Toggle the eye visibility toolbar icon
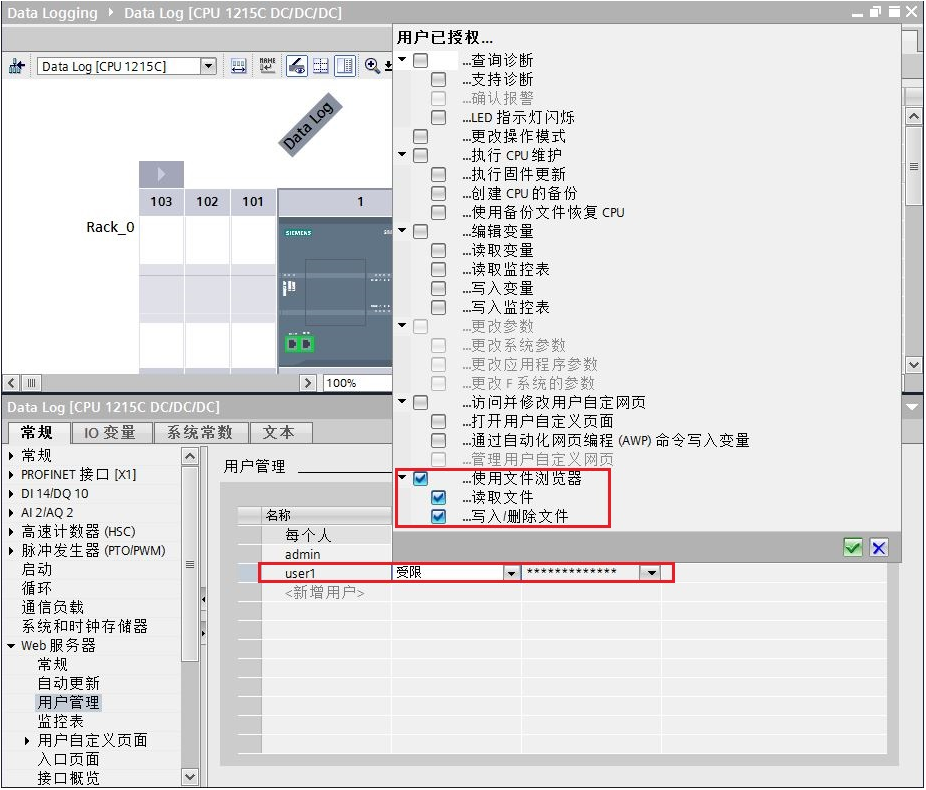The width and height of the screenshot is (926, 790). pyautogui.click(x=296, y=66)
